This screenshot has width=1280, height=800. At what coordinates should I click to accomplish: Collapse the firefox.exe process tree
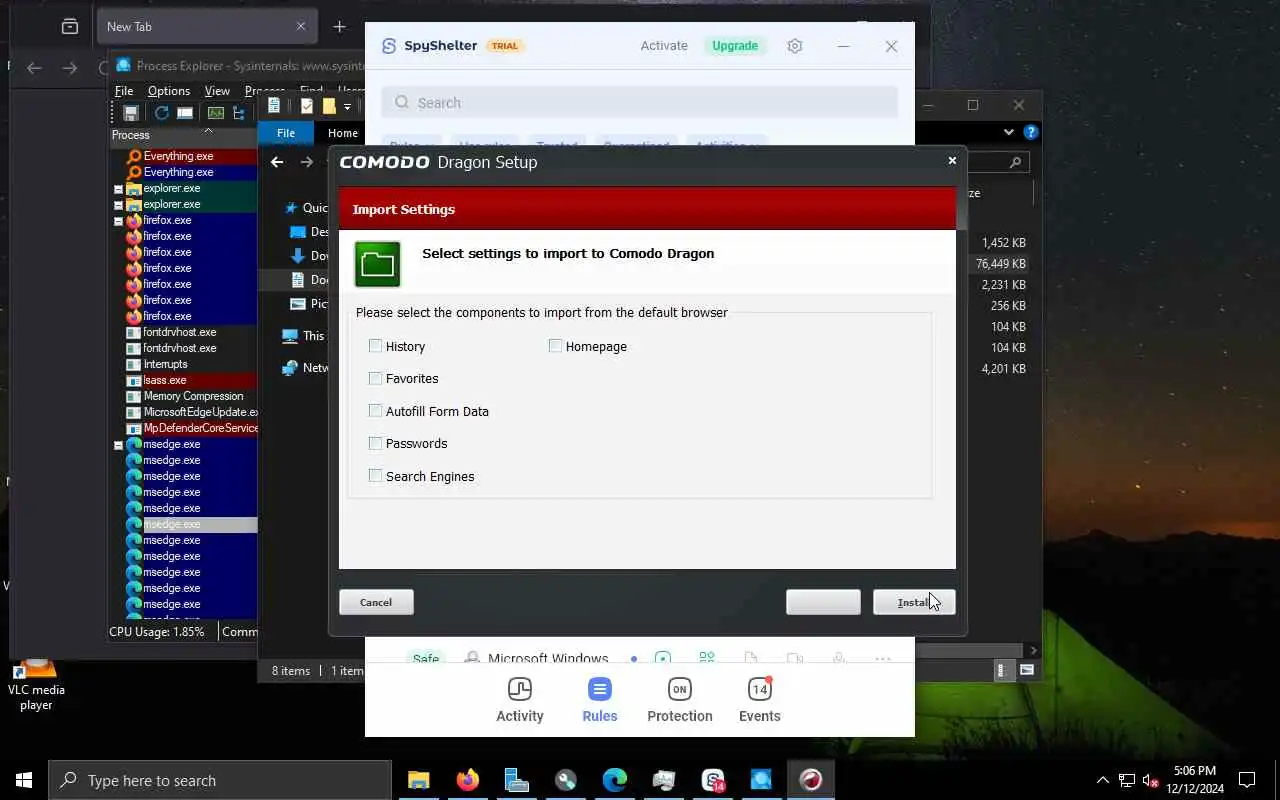coord(118,220)
